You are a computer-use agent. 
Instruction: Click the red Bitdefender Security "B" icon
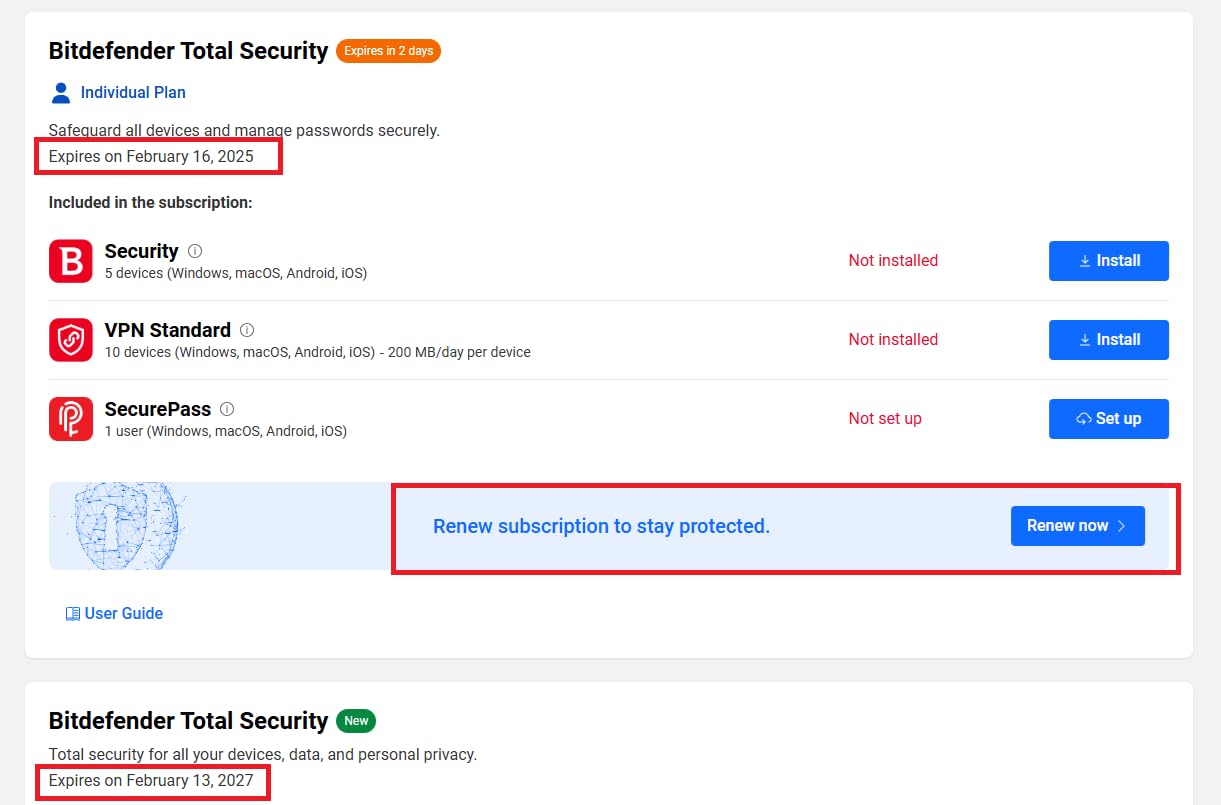pos(70,261)
